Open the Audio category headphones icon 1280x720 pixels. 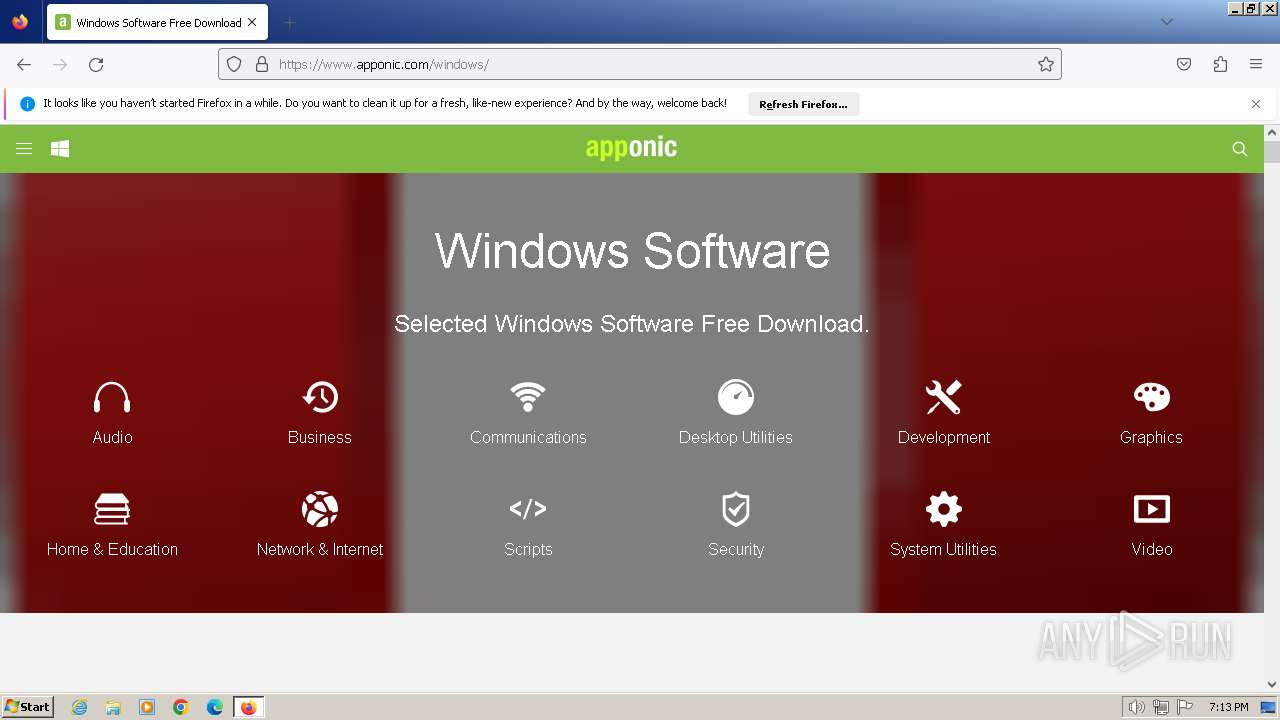112,397
